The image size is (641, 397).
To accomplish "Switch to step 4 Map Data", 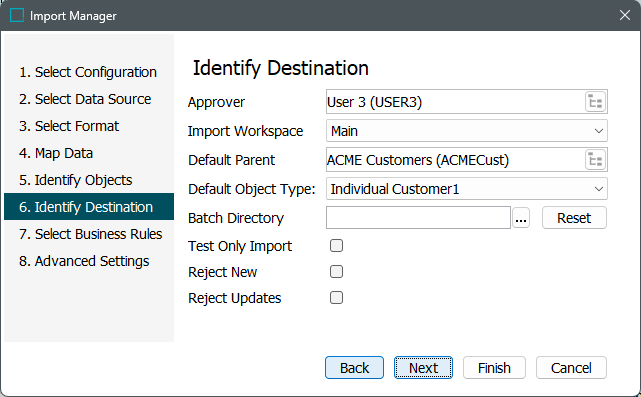I will (x=89, y=153).
